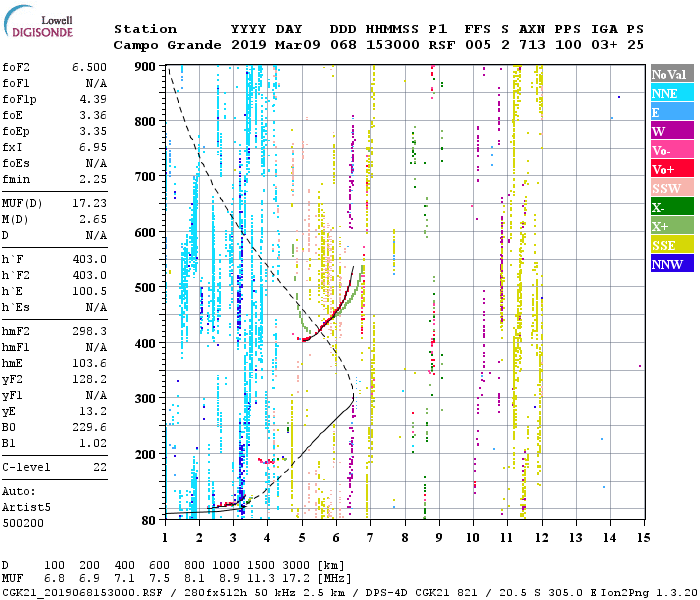Screen dimensions: 700x600
Task: Click the fmin value 2.25
Action: (x=93, y=179)
